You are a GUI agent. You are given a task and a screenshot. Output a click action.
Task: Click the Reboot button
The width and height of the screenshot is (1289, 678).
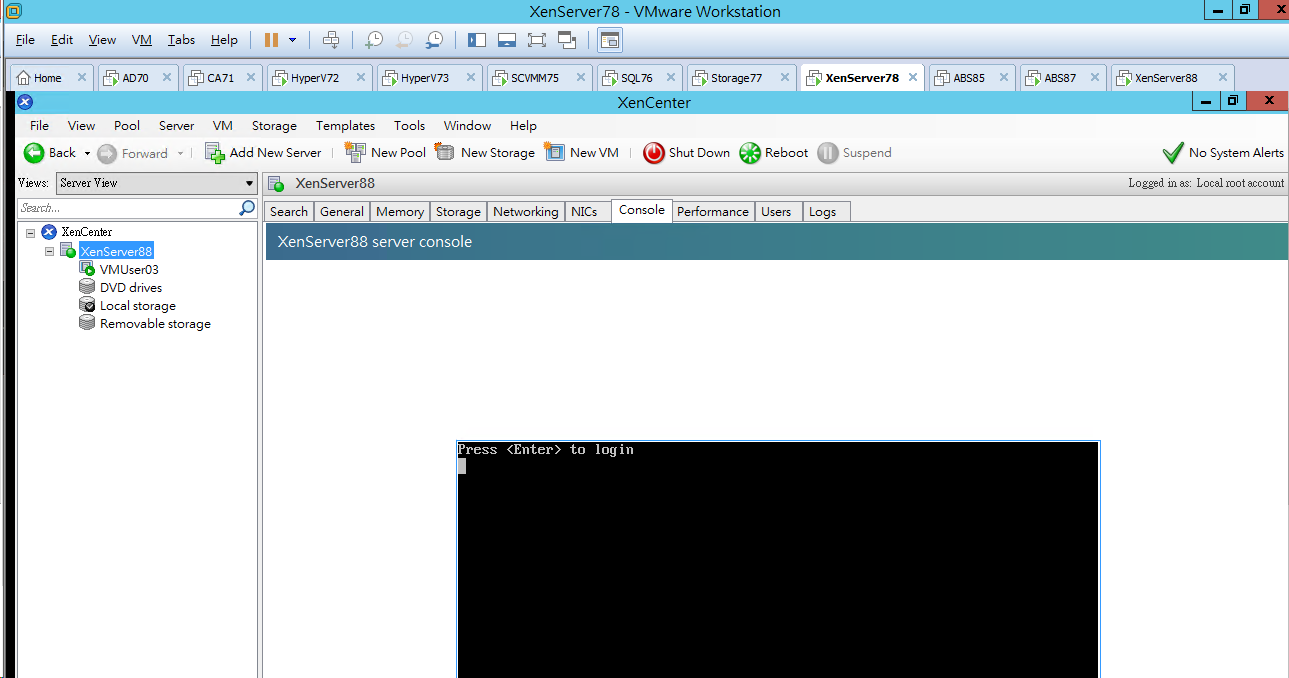coord(774,153)
